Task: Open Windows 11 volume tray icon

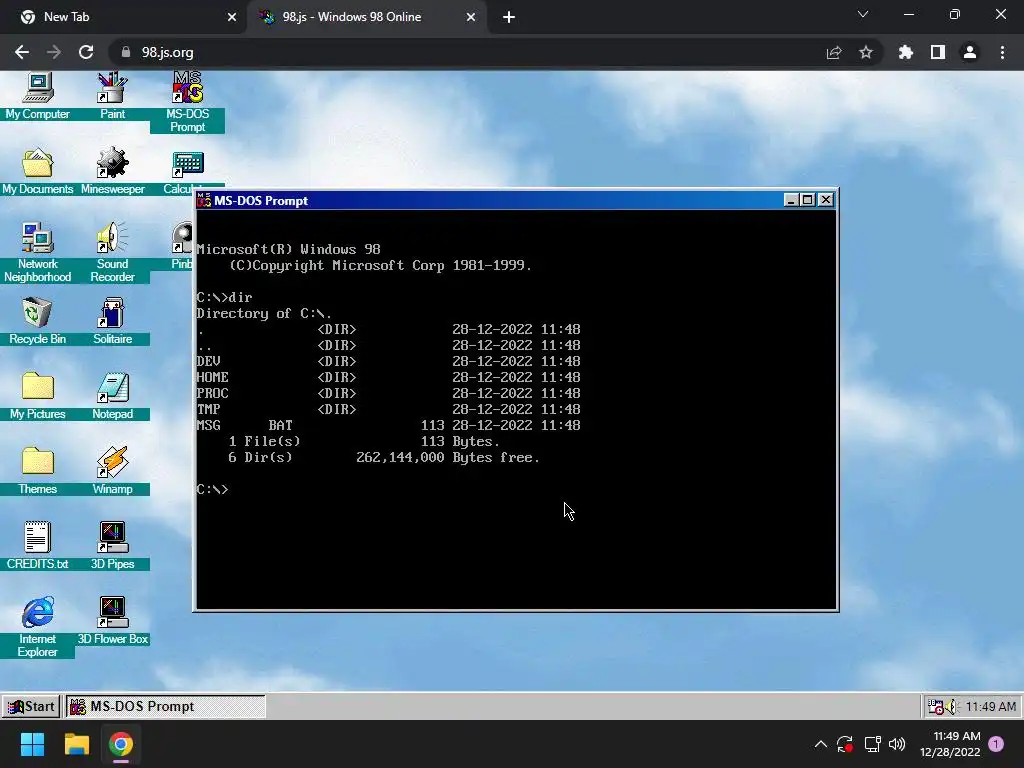Action: [897, 744]
